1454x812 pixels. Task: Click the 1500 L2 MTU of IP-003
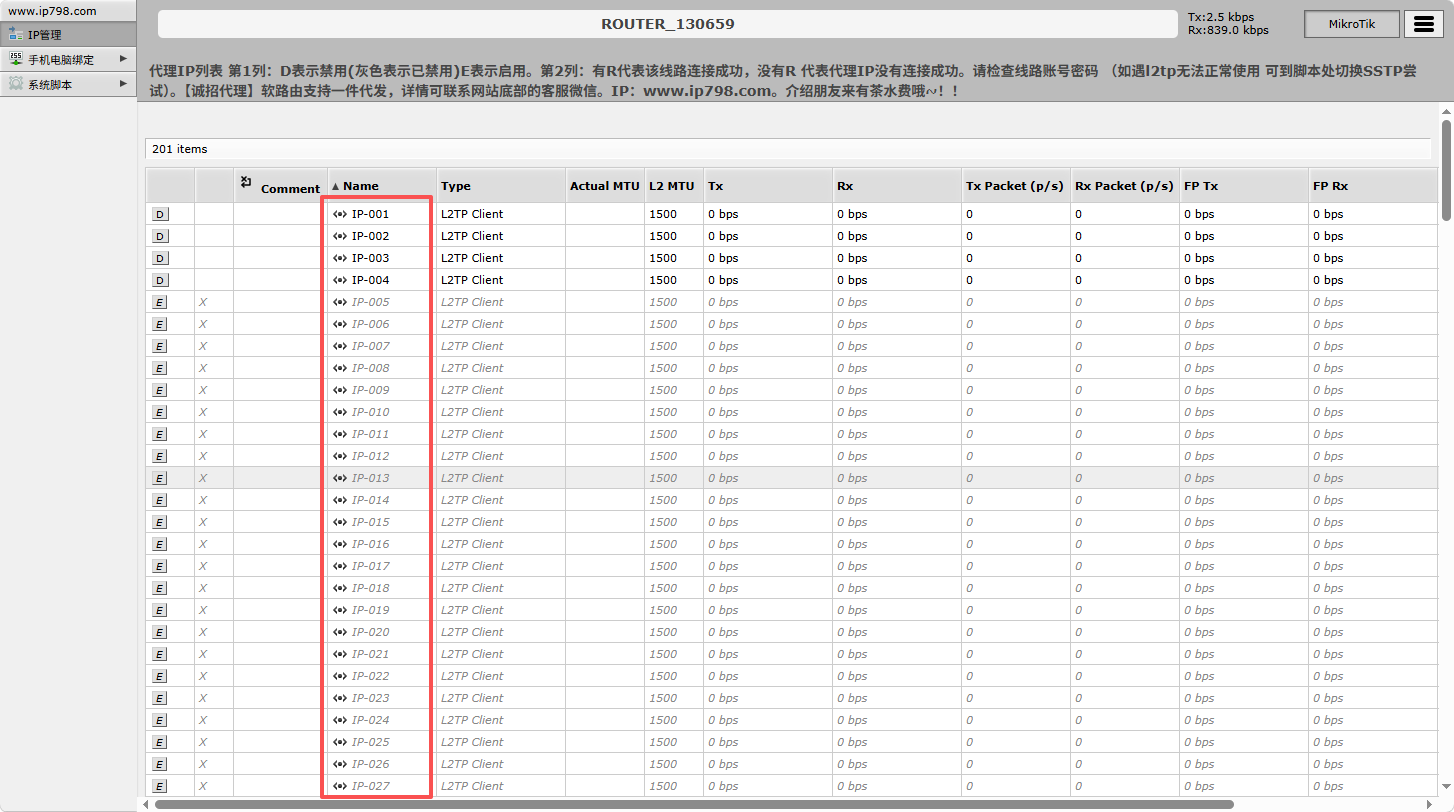[x=663, y=258]
